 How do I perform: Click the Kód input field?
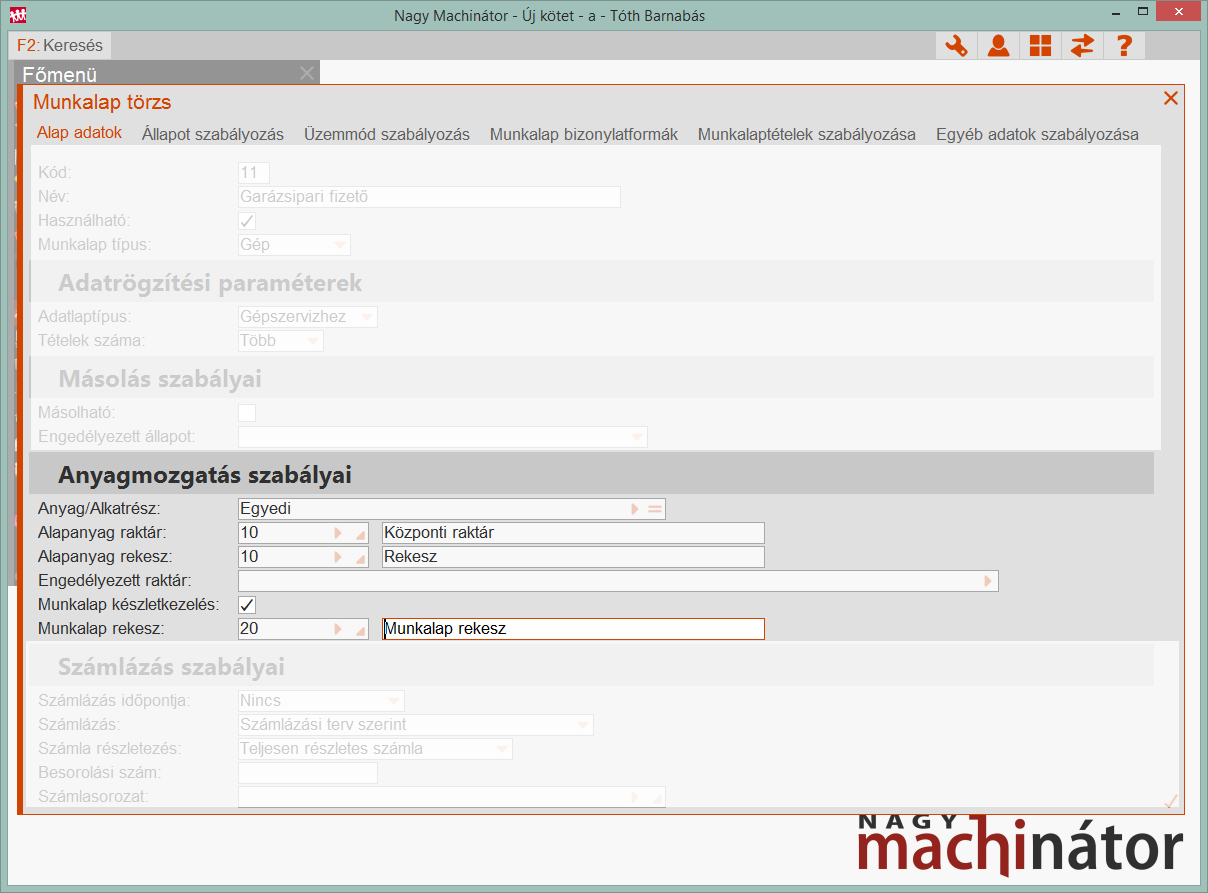point(254,173)
